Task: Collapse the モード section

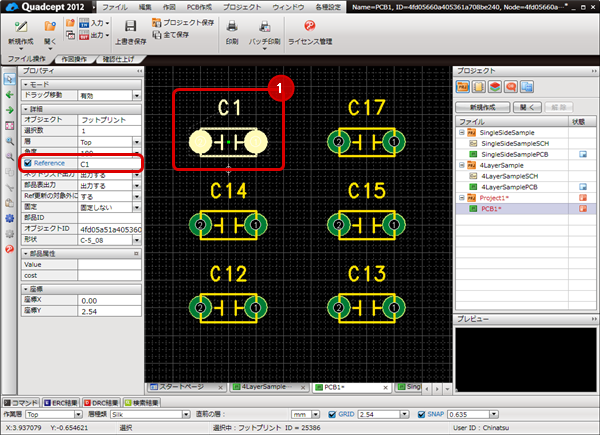Action: pyautogui.click(x=26, y=84)
